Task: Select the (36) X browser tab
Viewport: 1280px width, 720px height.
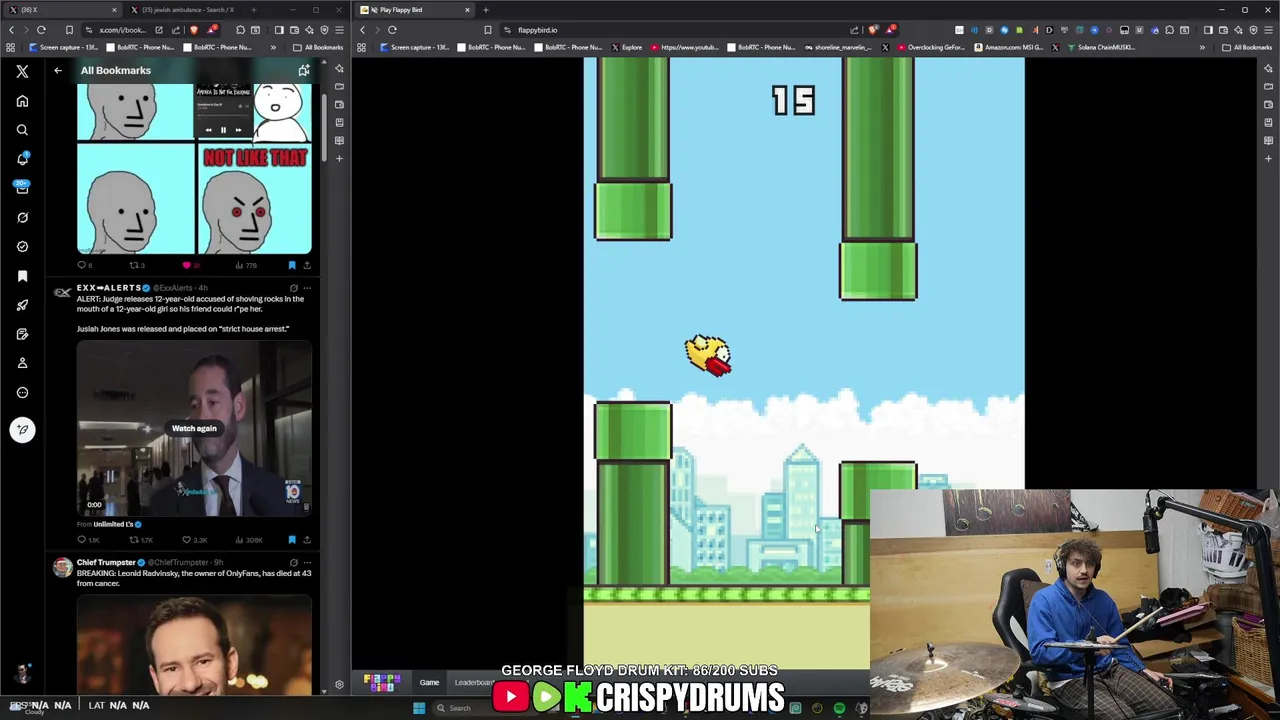Action: (x=62, y=10)
